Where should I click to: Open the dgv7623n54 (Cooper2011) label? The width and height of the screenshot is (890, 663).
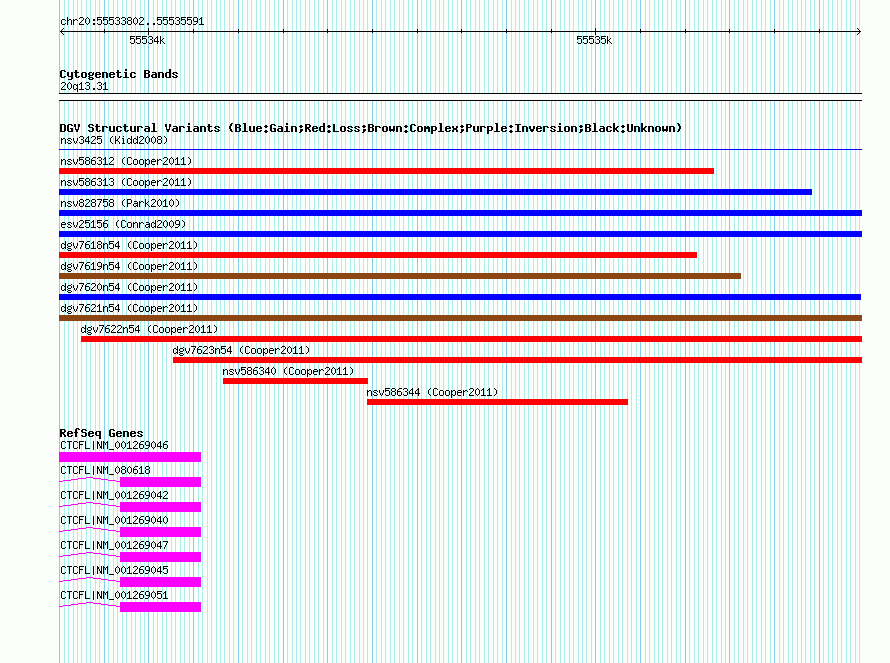coord(241,350)
